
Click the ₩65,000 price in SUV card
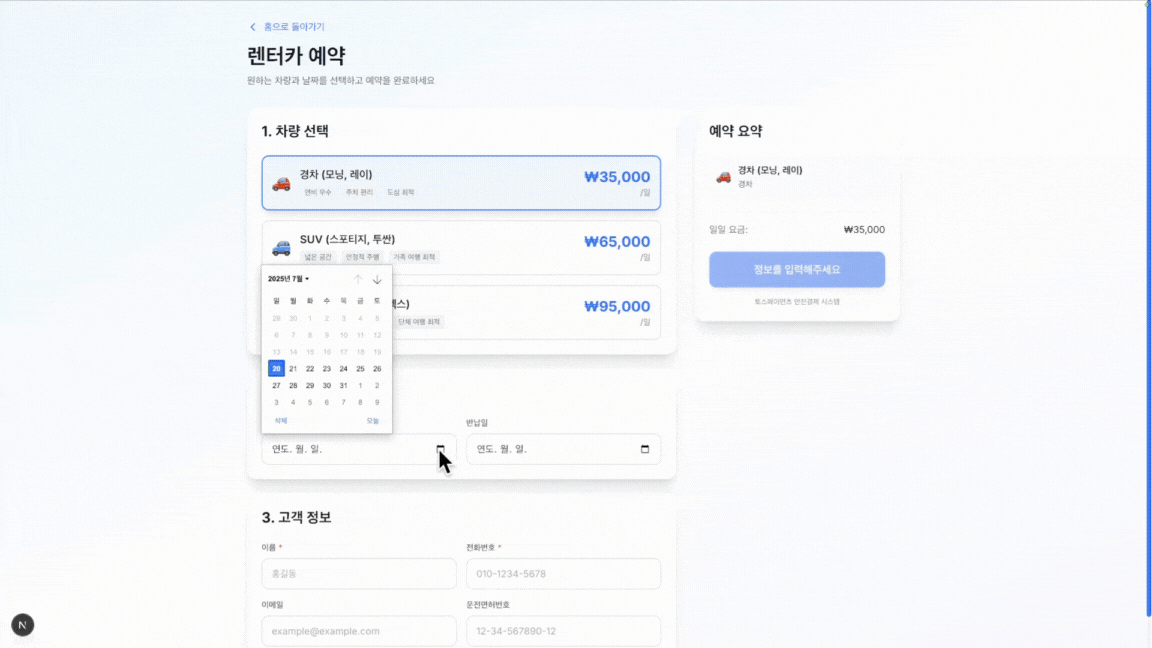point(616,242)
